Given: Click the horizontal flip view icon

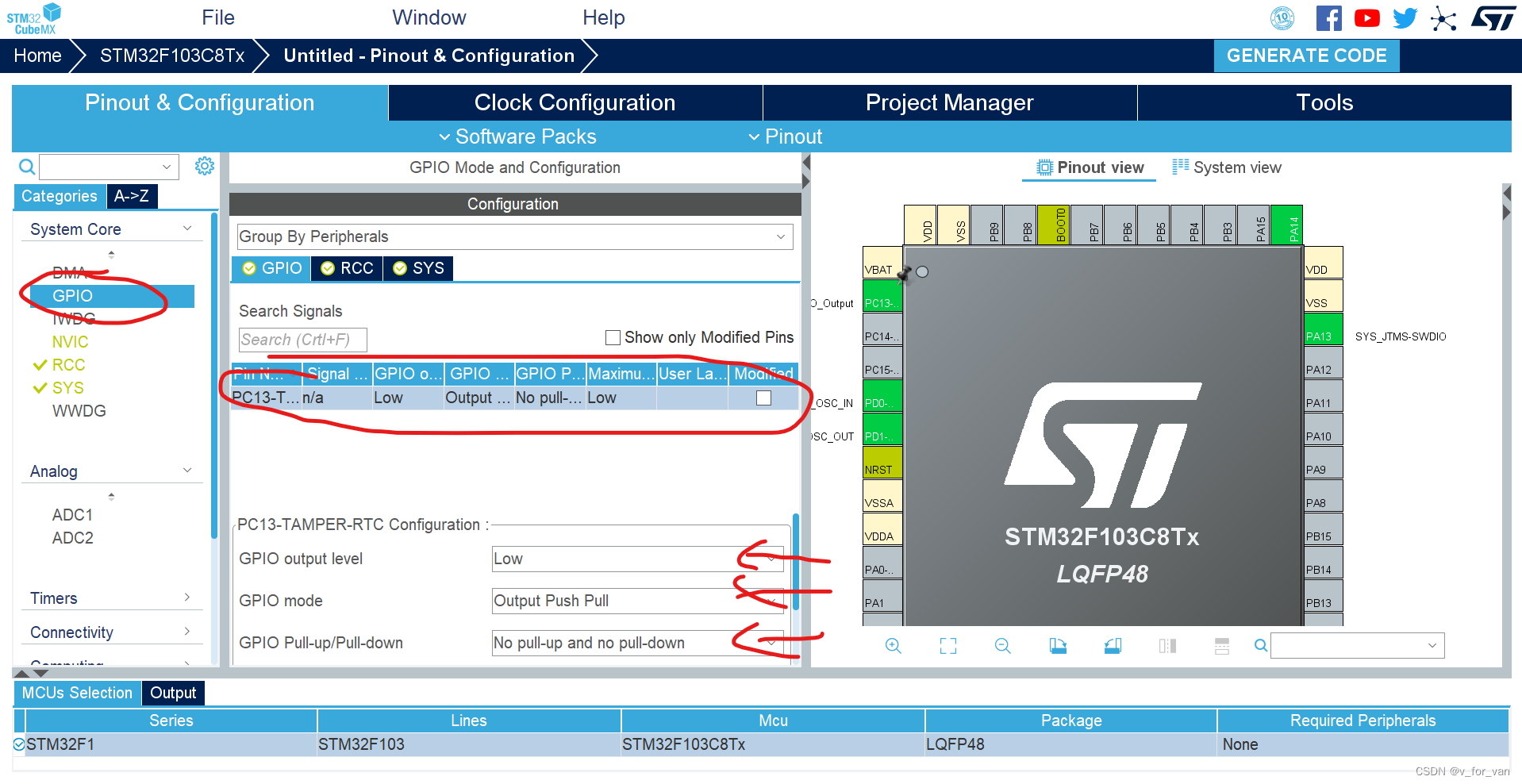Looking at the screenshot, I should click(1167, 646).
